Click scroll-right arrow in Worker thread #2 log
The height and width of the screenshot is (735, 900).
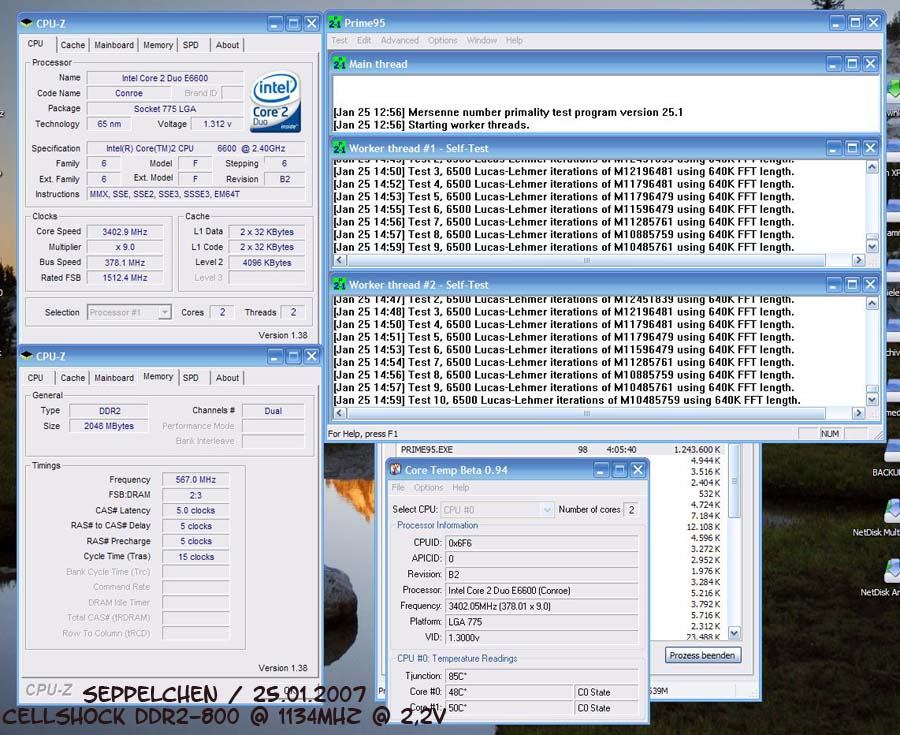858,413
